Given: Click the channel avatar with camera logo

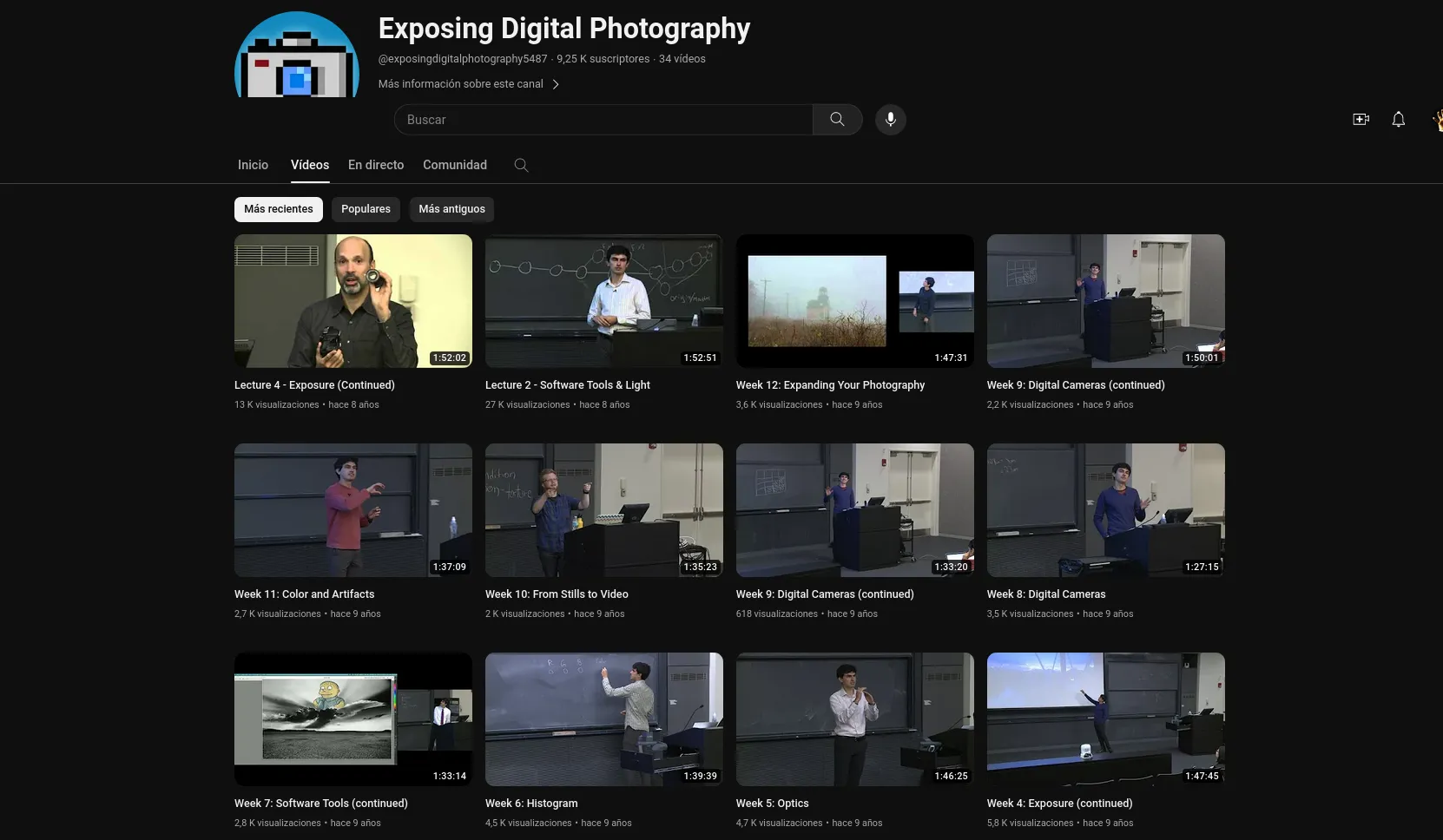Looking at the screenshot, I should click(296, 54).
